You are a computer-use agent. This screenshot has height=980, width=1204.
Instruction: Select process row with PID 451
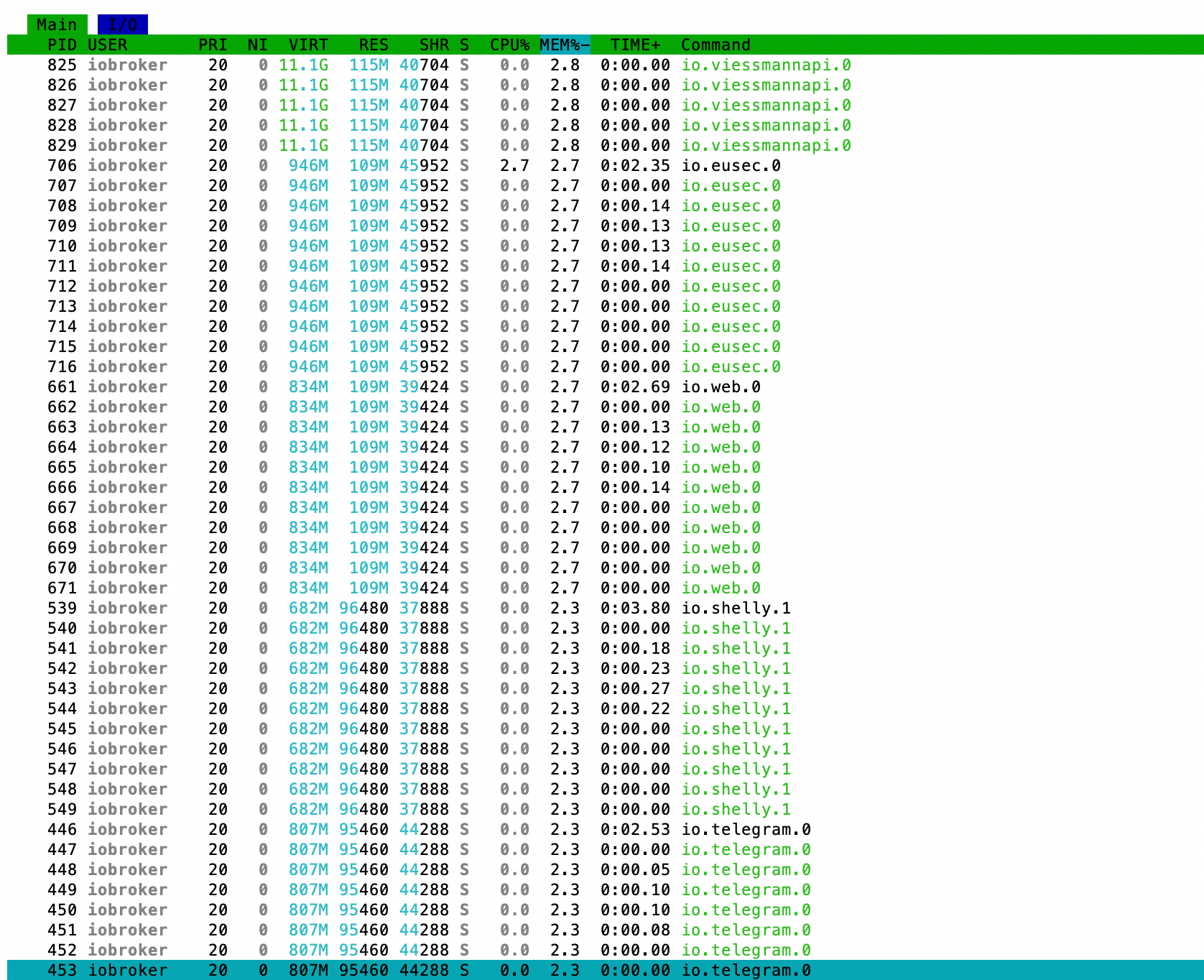coord(605,930)
